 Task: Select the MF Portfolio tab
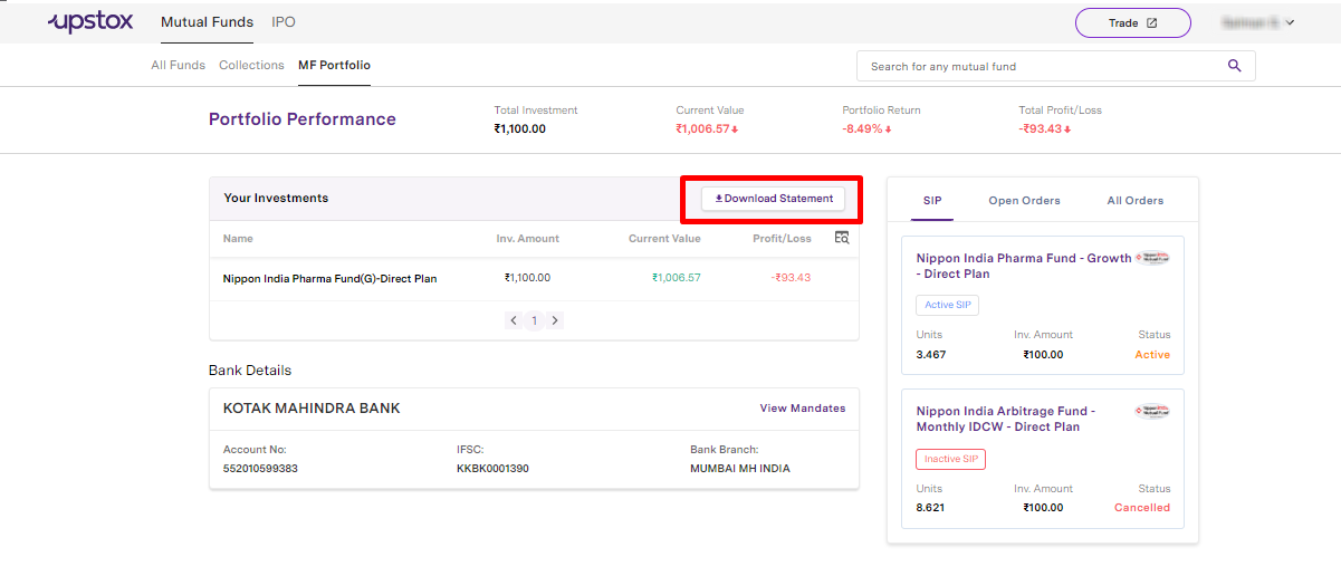click(334, 65)
